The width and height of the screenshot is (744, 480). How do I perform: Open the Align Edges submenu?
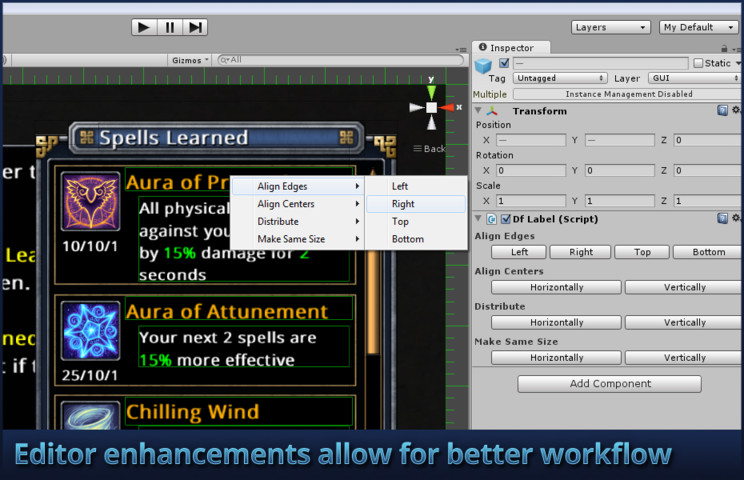(x=298, y=186)
